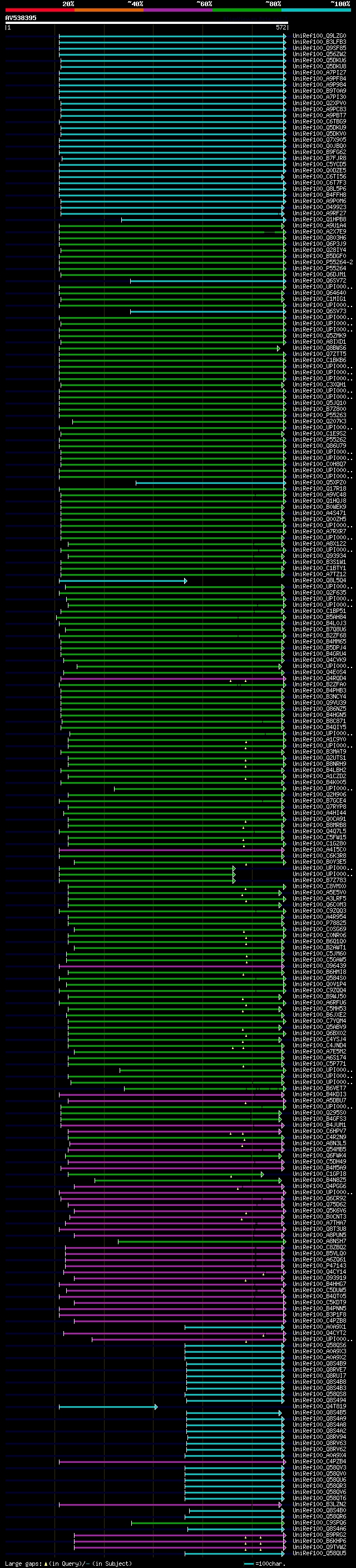
Task: Click the orange ~40% identity legend segment
Action: 109,10
